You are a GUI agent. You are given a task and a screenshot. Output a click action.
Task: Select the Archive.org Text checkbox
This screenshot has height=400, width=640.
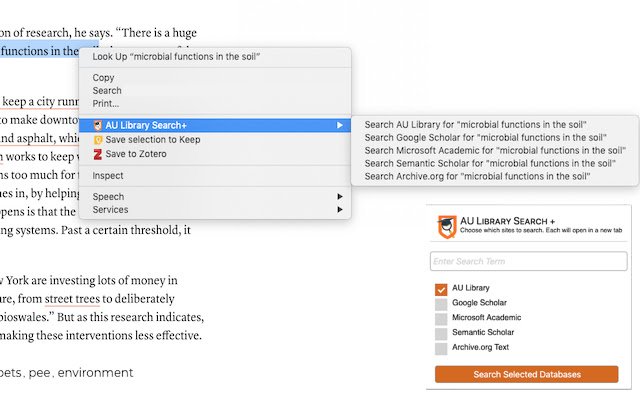(x=441, y=348)
